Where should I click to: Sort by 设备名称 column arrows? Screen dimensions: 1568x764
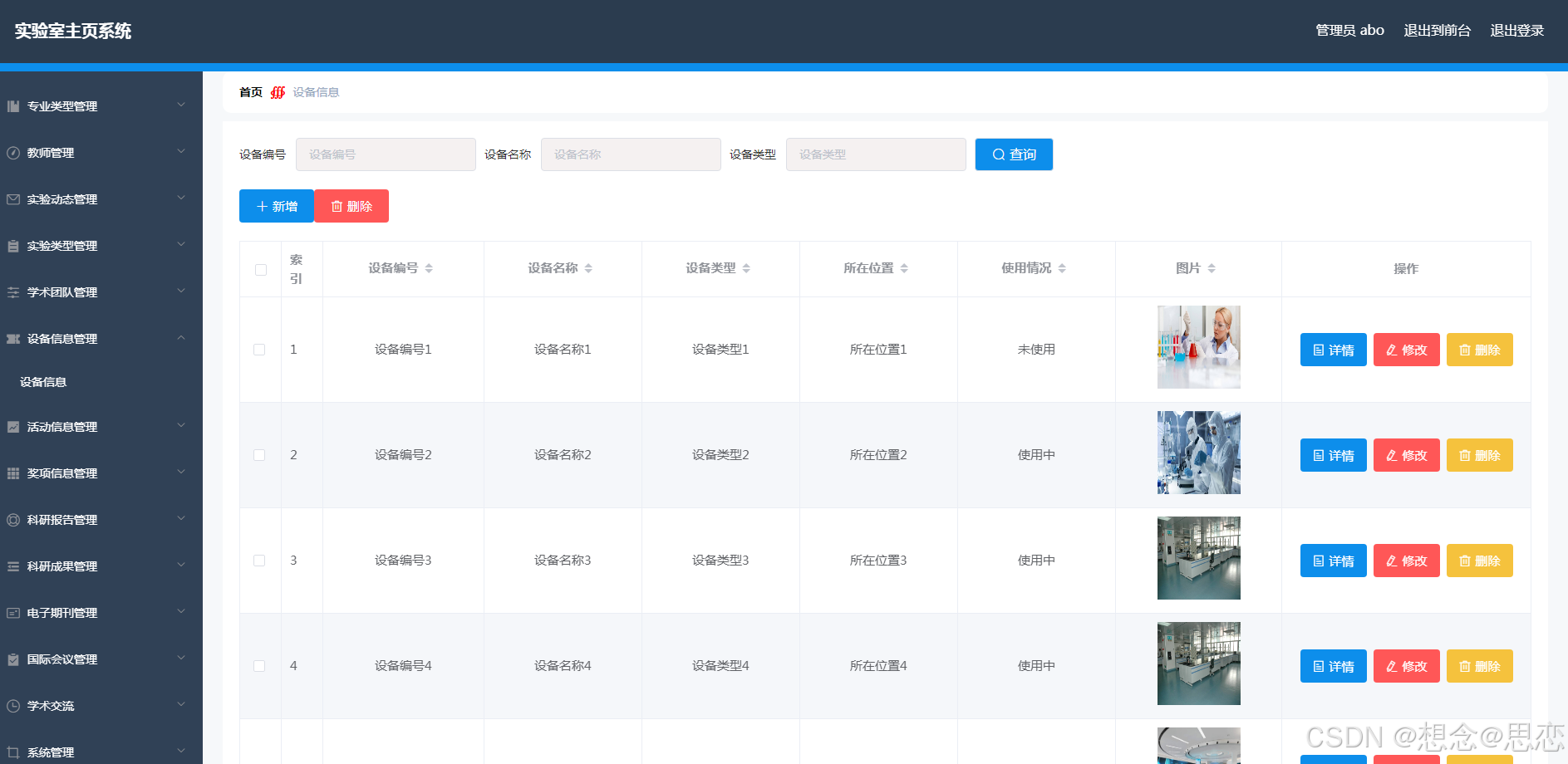click(588, 268)
